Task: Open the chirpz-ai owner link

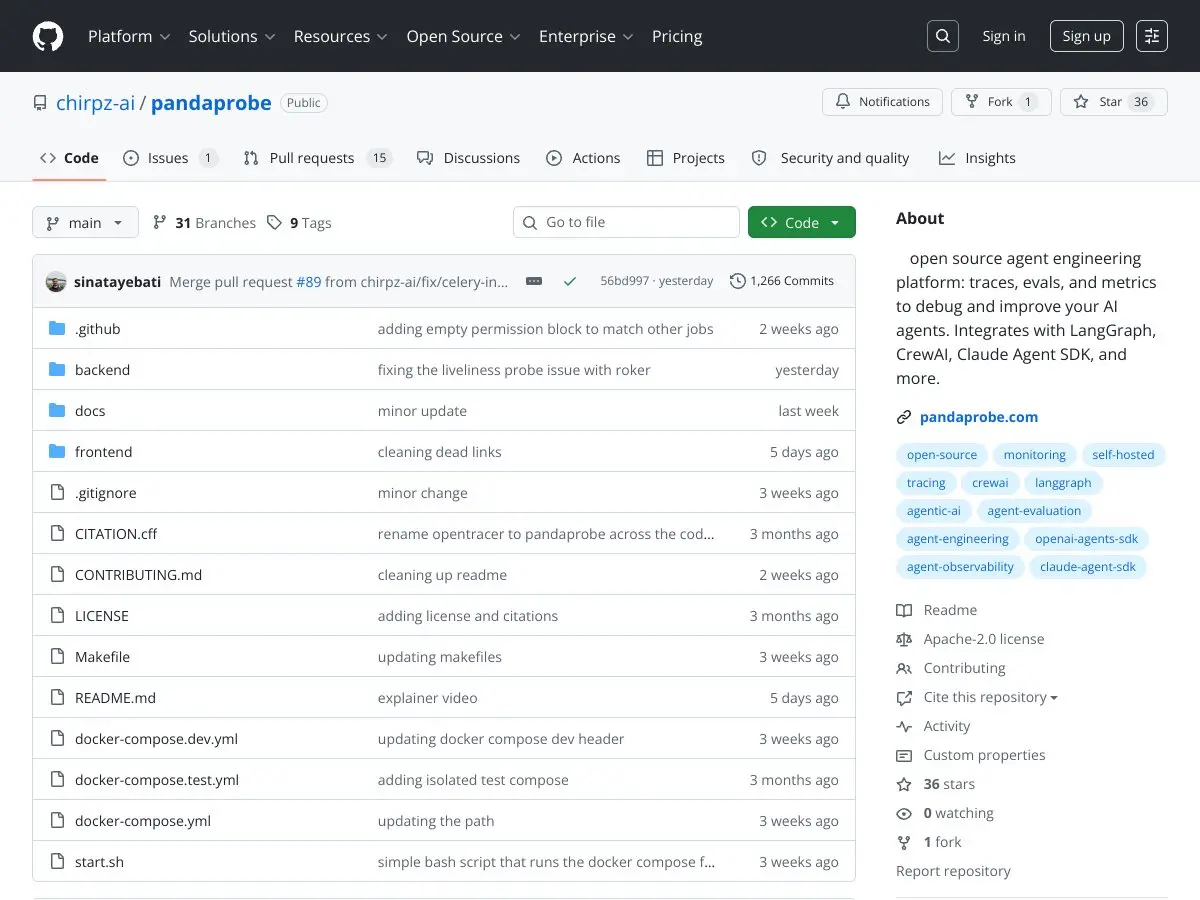Action: pos(95,103)
